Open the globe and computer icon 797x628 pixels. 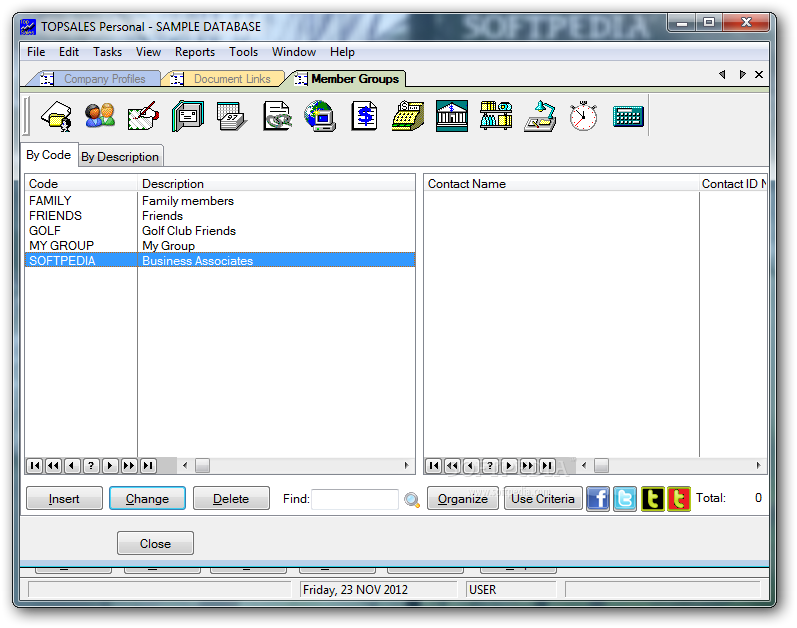(x=320, y=116)
